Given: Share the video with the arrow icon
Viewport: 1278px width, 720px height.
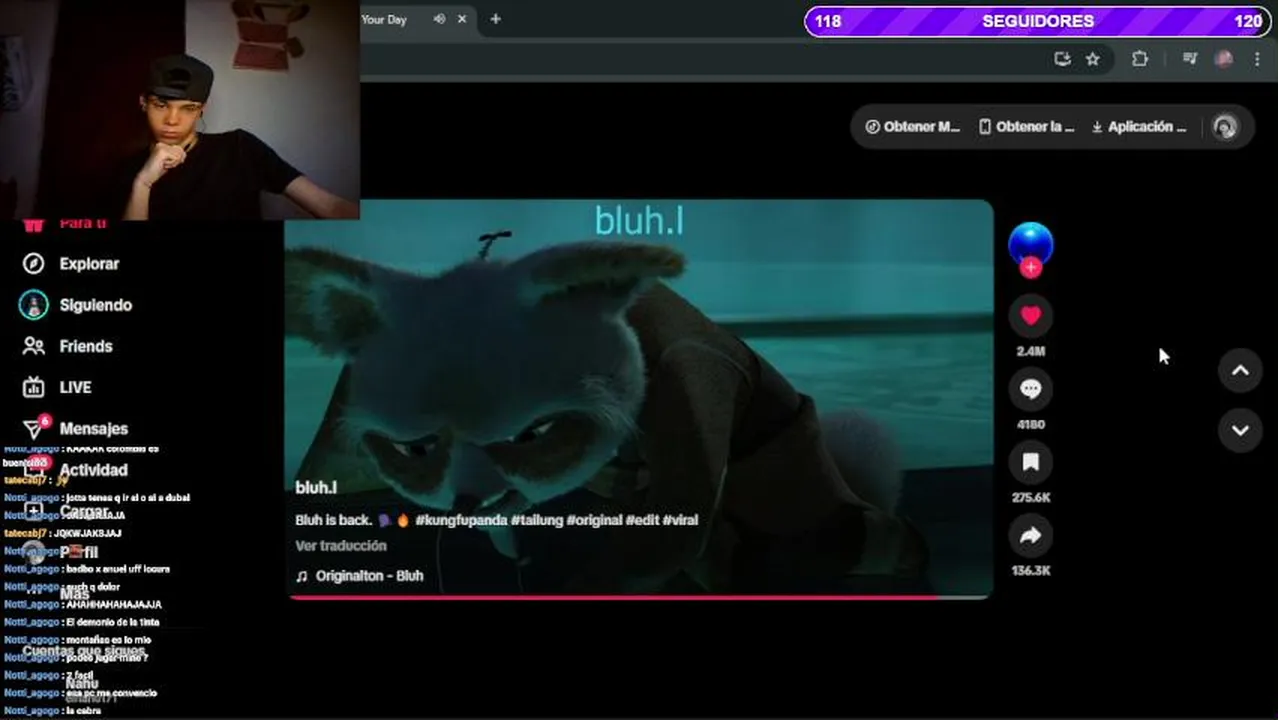Looking at the screenshot, I should (x=1031, y=535).
